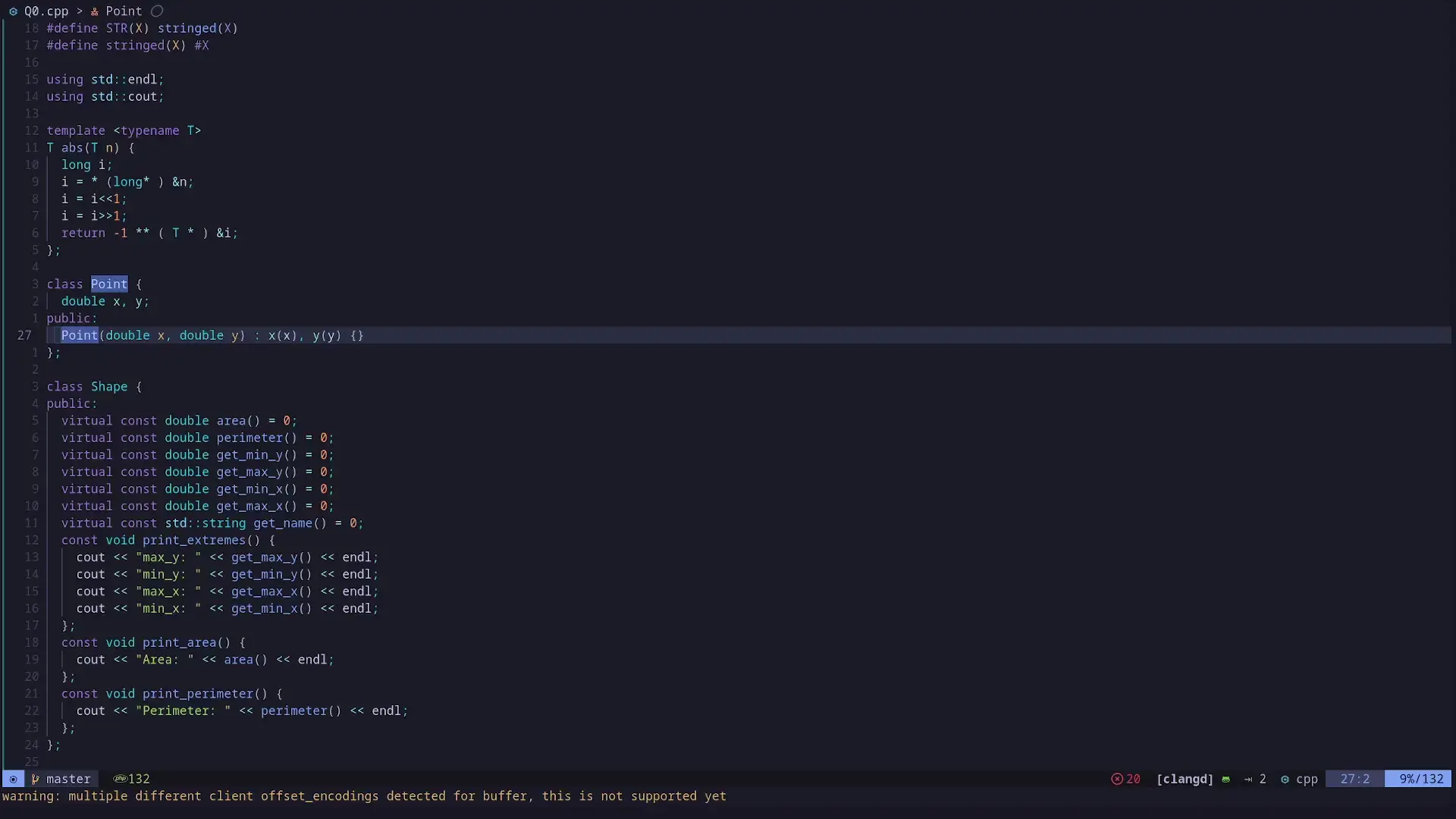Click the print_perimeter function name
This screenshot has width=1456, height=819.
tap(198, 694)
